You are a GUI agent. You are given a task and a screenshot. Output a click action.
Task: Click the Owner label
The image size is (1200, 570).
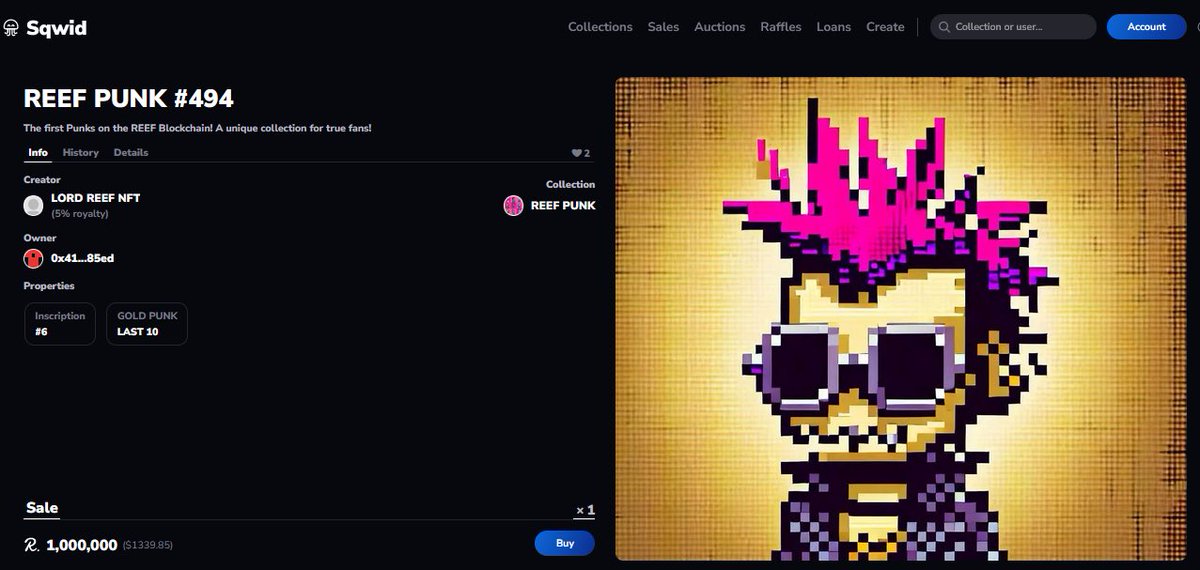(x=40, y=238)
